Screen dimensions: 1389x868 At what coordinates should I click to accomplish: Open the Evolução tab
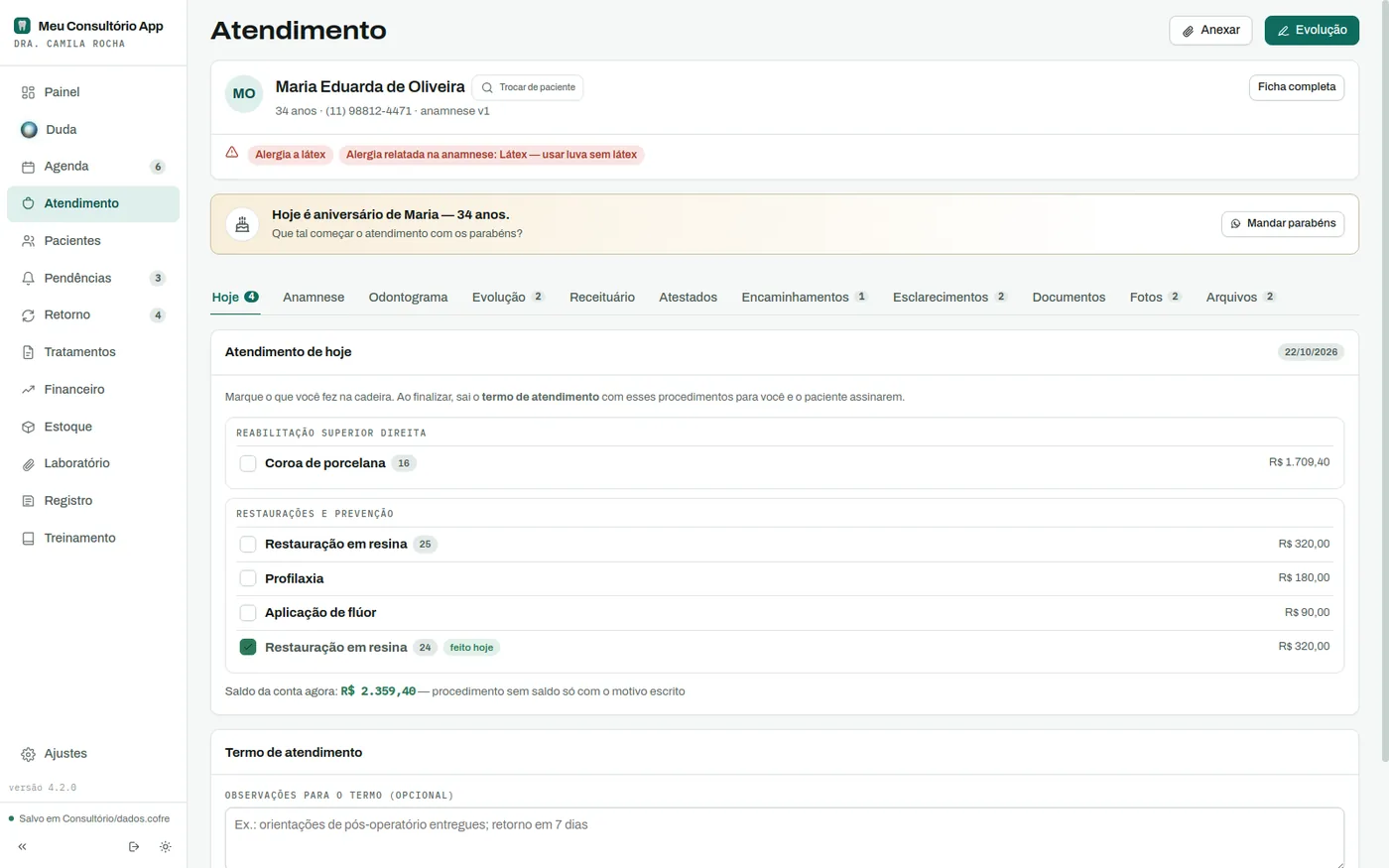(508, 297)
